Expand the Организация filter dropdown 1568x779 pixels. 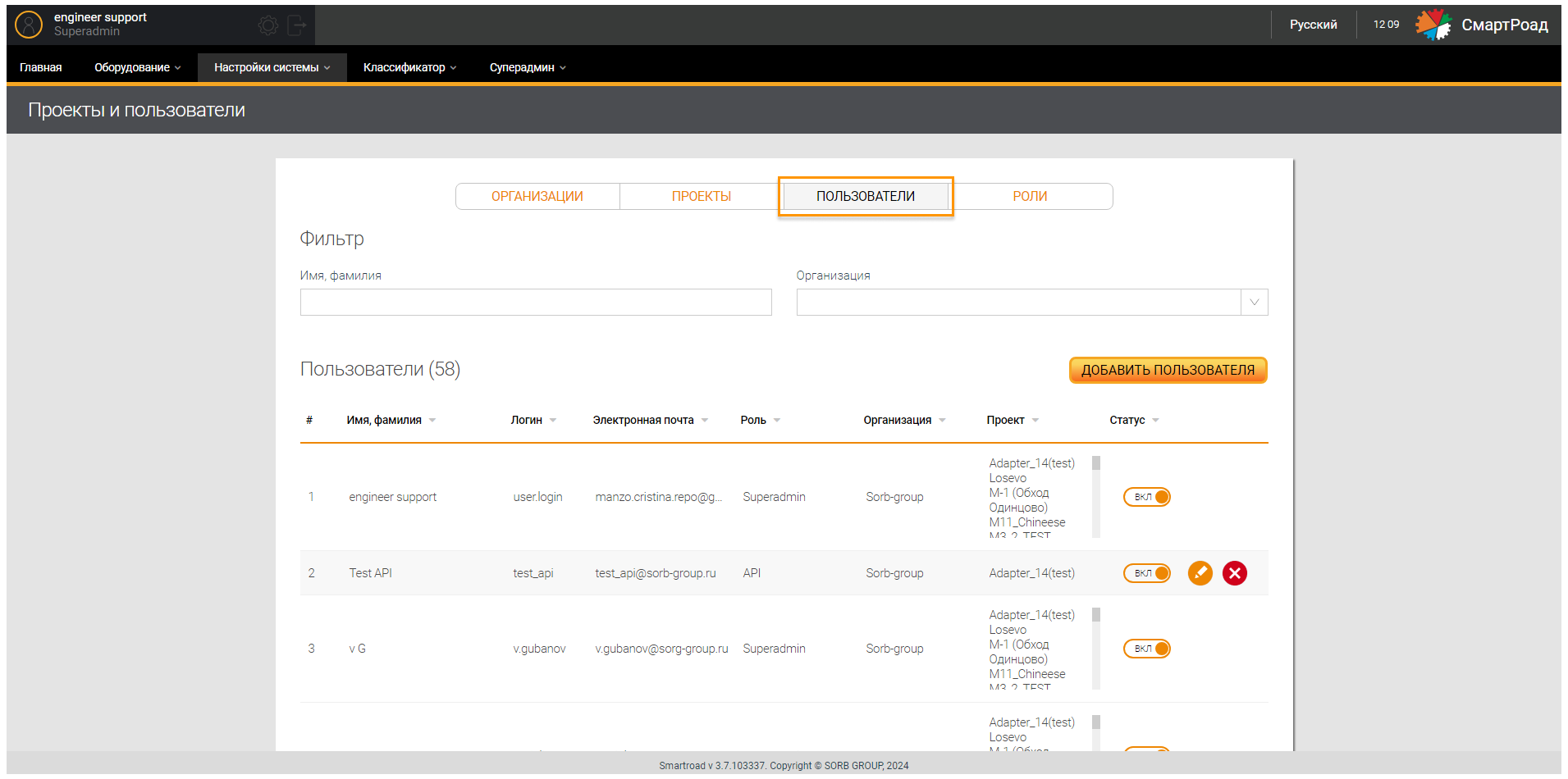(1254, 303)
